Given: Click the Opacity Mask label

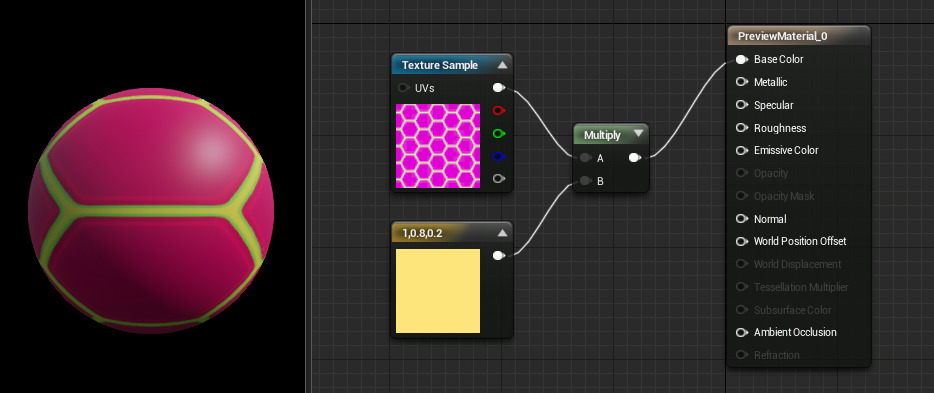Looking at the screenshot, I should coord(784,196).
